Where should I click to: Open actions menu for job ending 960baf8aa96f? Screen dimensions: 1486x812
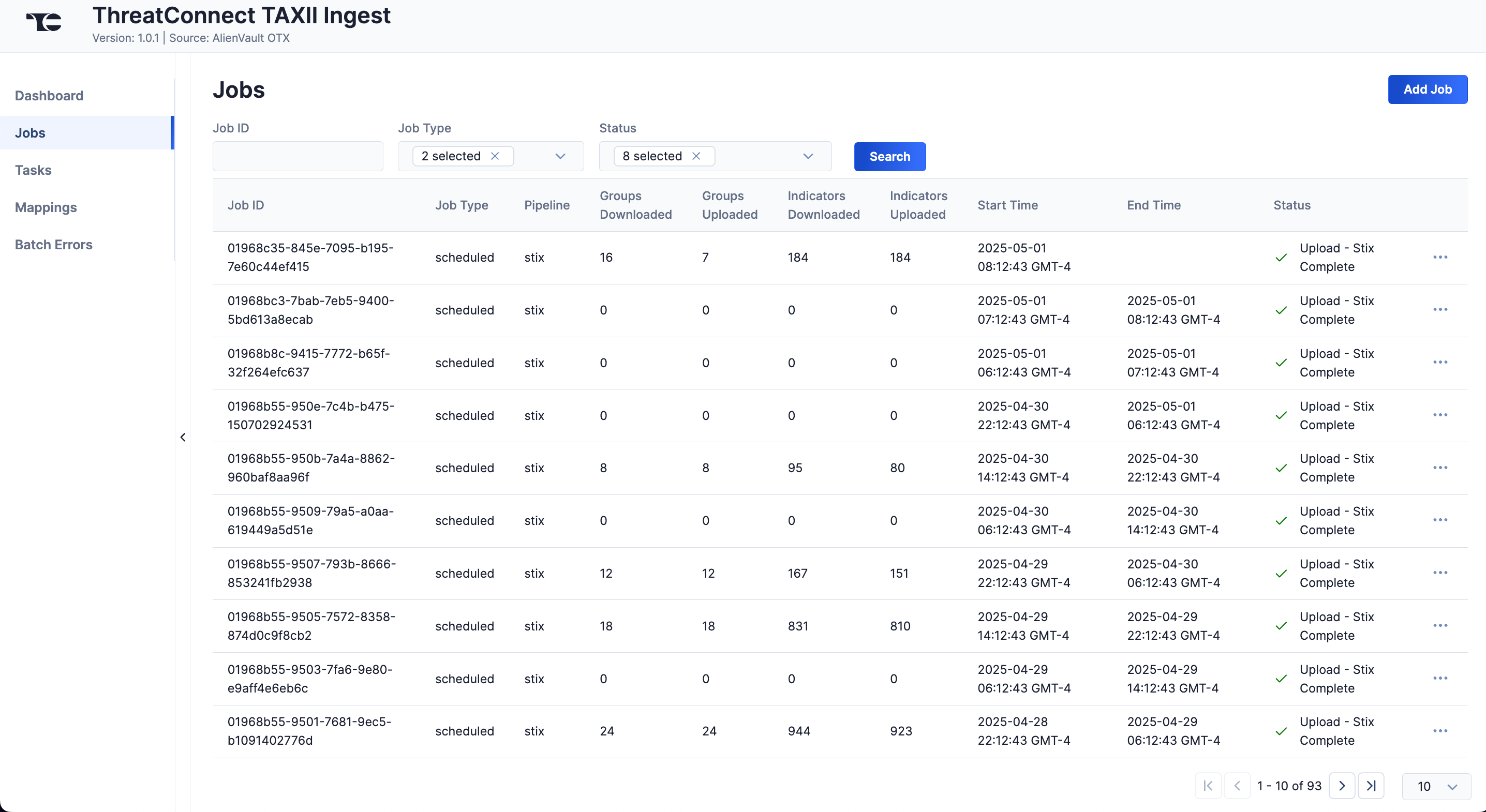[1440, 468]
